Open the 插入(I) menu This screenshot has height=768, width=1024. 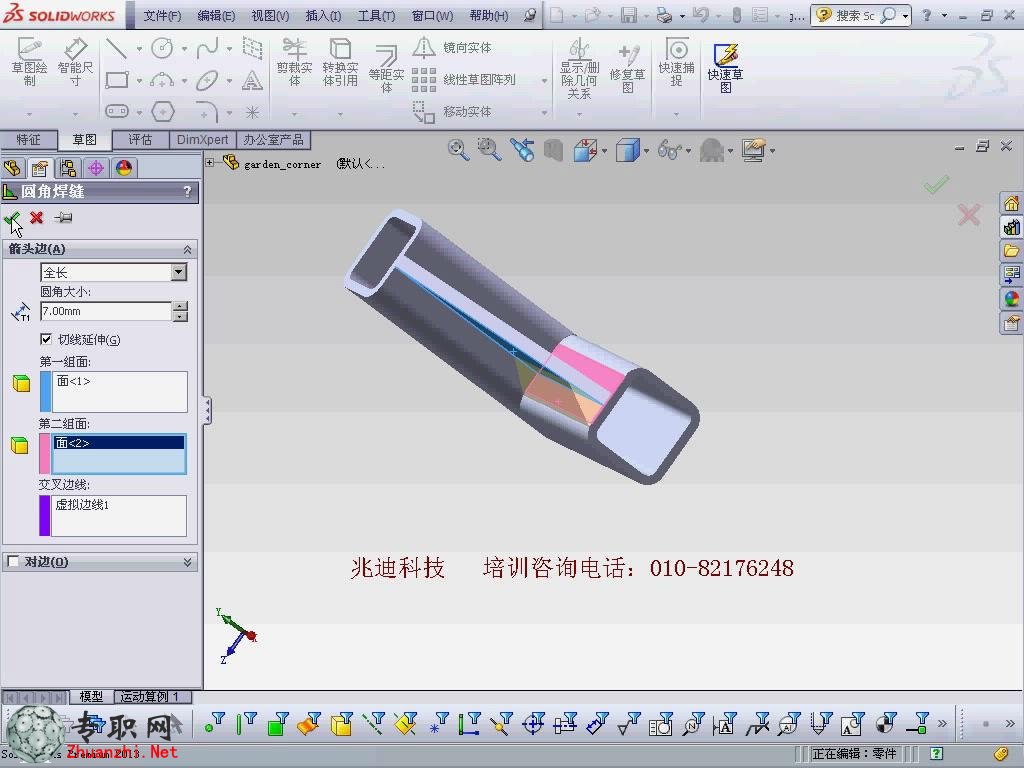[x=323, y=16]
